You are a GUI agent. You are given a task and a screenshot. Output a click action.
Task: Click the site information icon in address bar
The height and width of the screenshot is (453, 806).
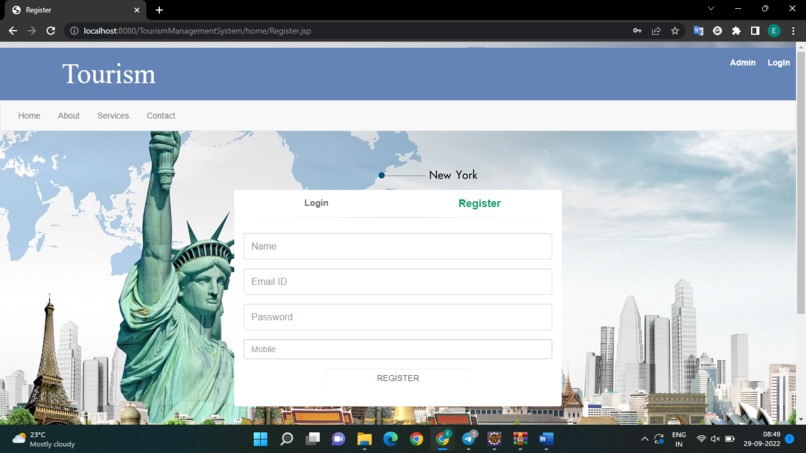(74, 31)
